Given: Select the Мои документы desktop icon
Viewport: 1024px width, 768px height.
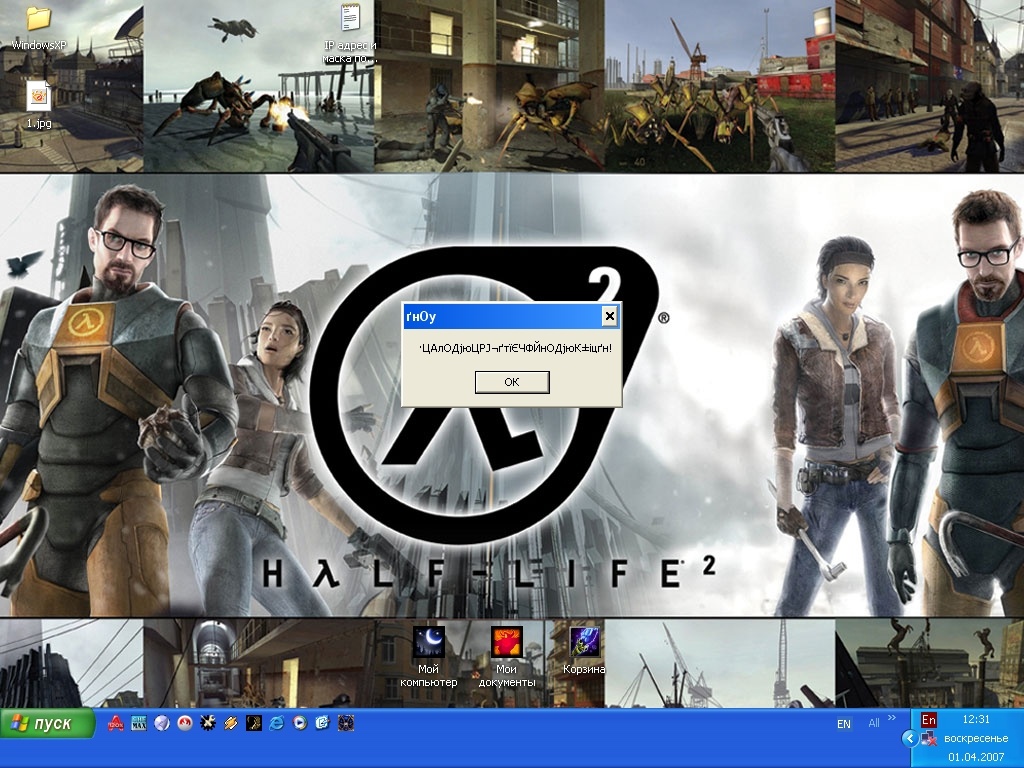Looking at the screenshot, I should 507,656.
